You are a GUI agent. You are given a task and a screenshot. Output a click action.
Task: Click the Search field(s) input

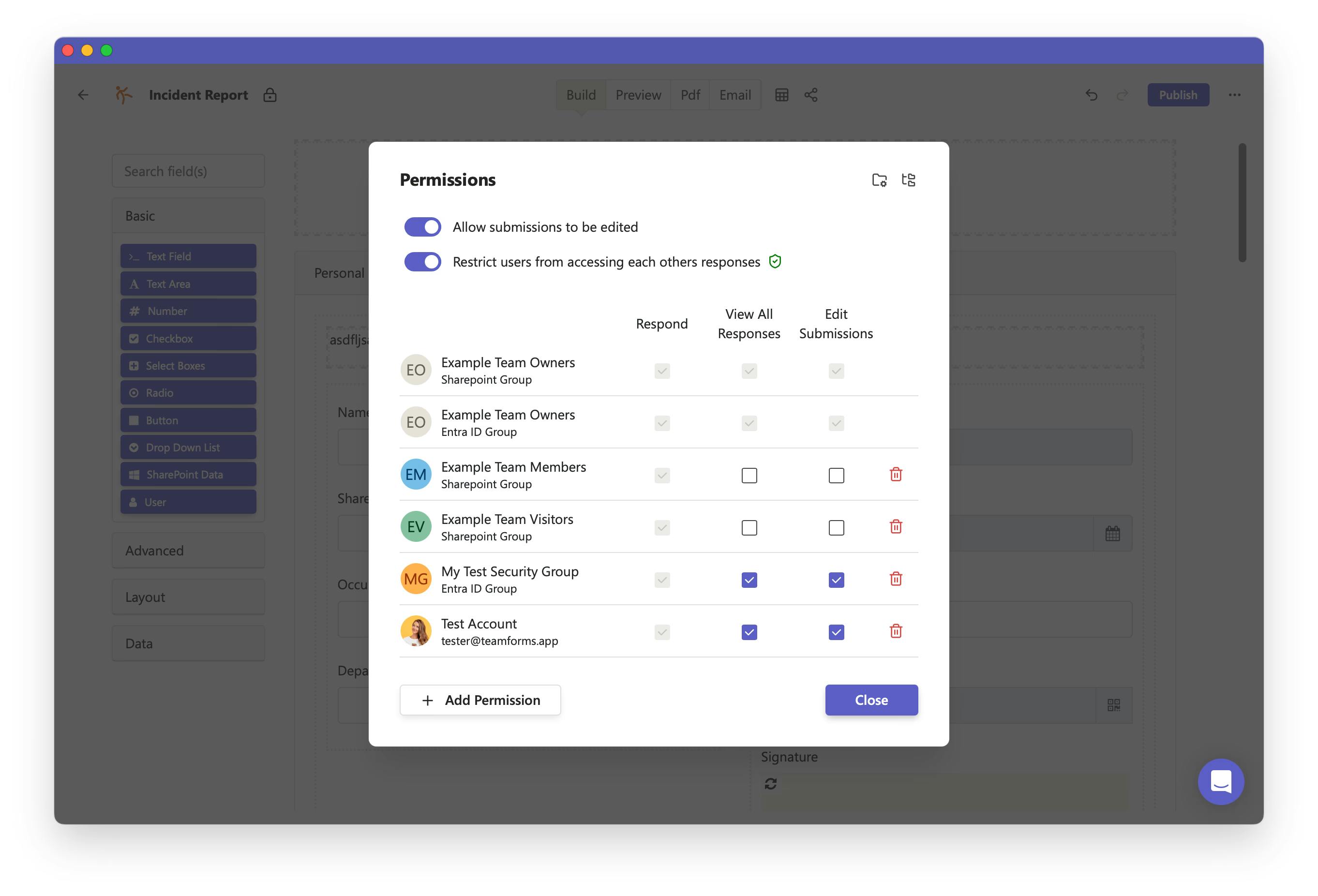188,171
